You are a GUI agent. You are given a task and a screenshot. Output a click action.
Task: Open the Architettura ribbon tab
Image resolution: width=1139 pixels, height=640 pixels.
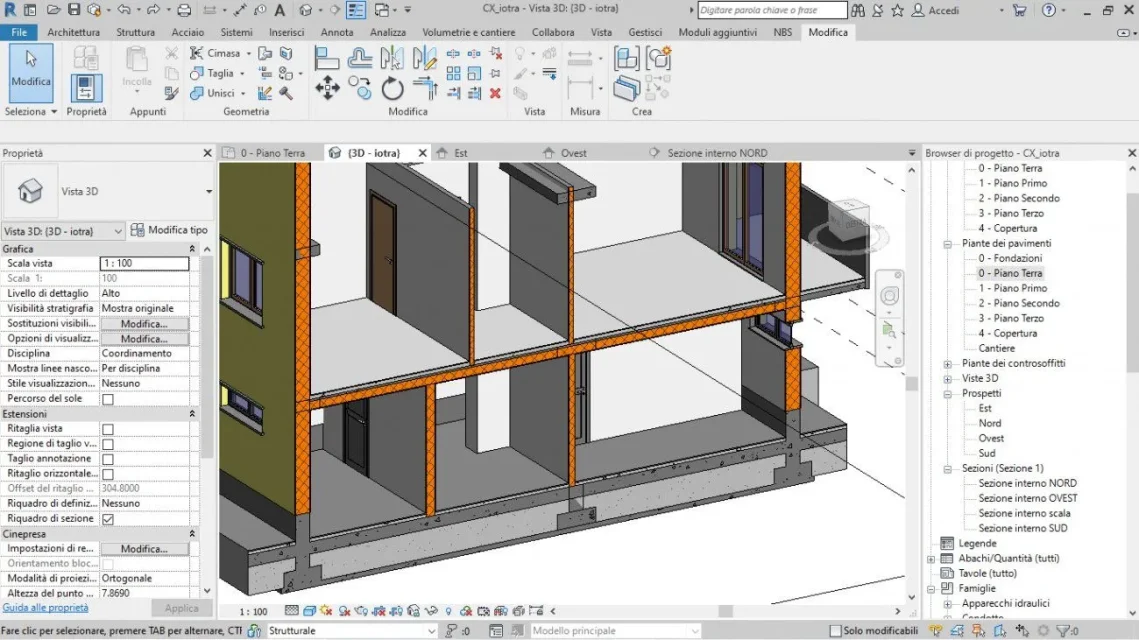73,32
